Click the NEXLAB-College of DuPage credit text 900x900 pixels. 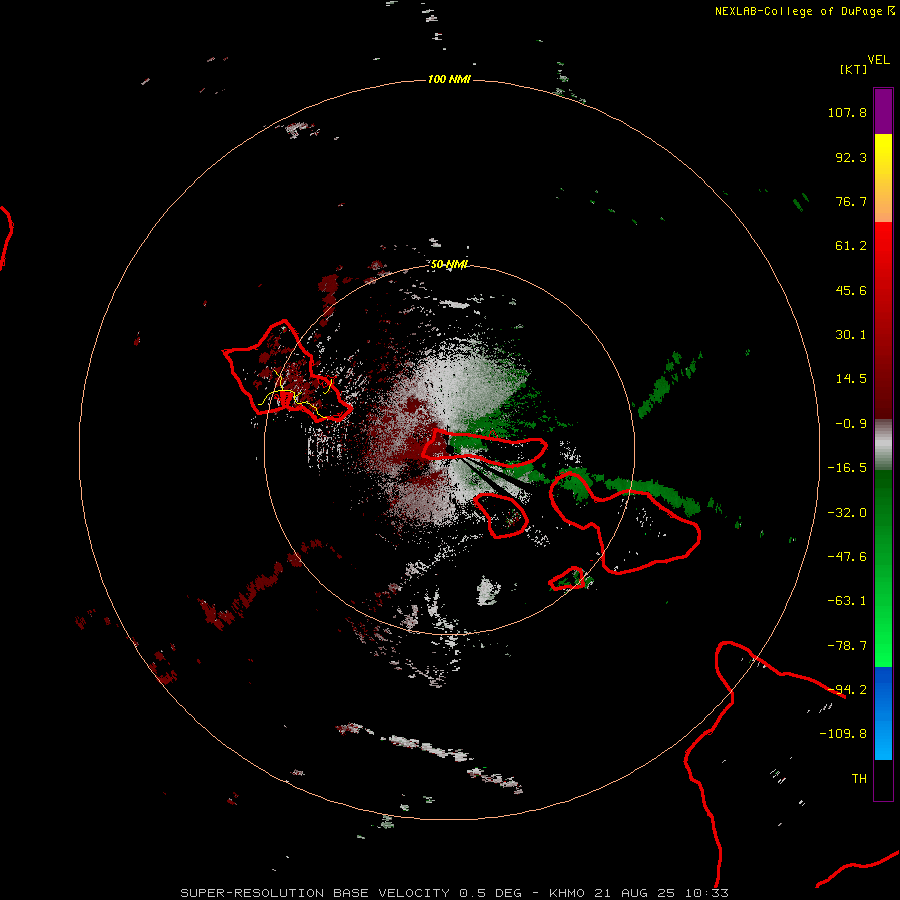(804, 11)
